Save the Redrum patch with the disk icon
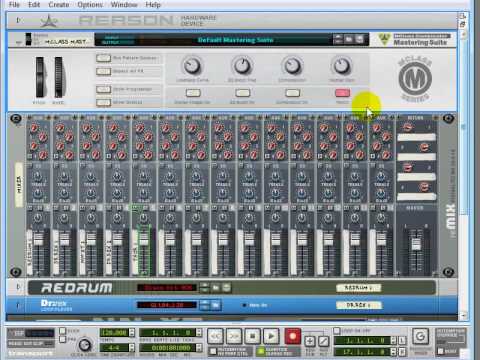The width and height of the screenshot is (480, 360). coord(226,287)
